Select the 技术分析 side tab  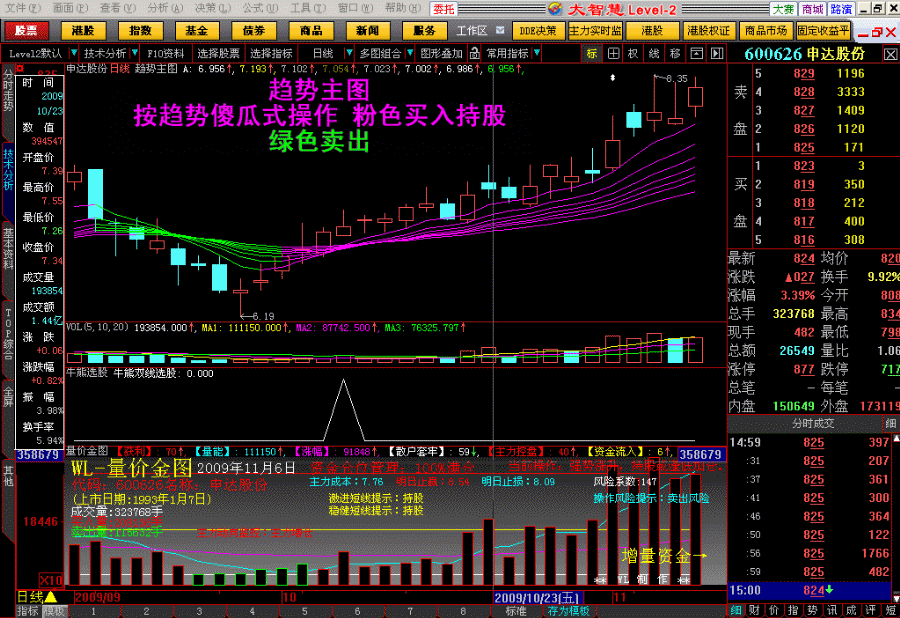[7, 170]
